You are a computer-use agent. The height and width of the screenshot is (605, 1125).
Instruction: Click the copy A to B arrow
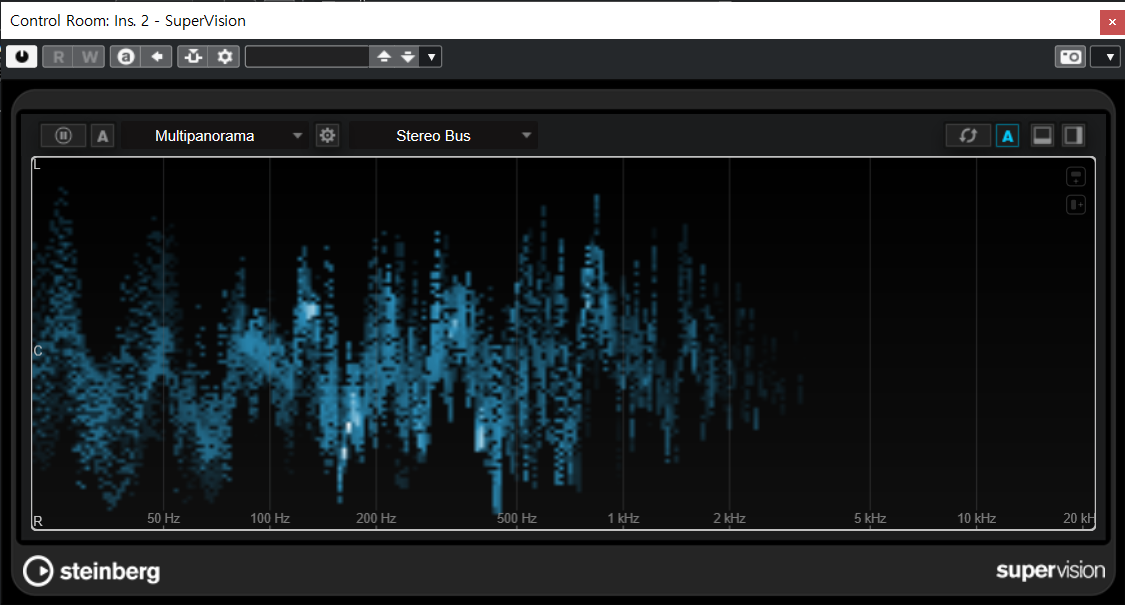[156, 57]
